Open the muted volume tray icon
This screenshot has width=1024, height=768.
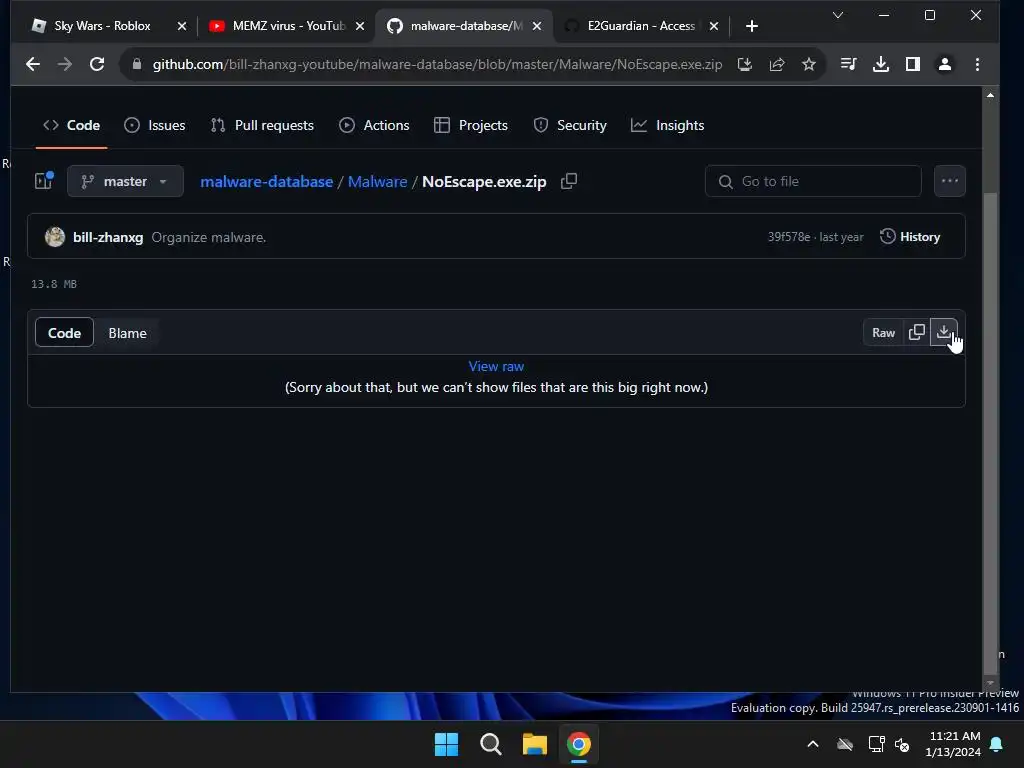[902, 744]
